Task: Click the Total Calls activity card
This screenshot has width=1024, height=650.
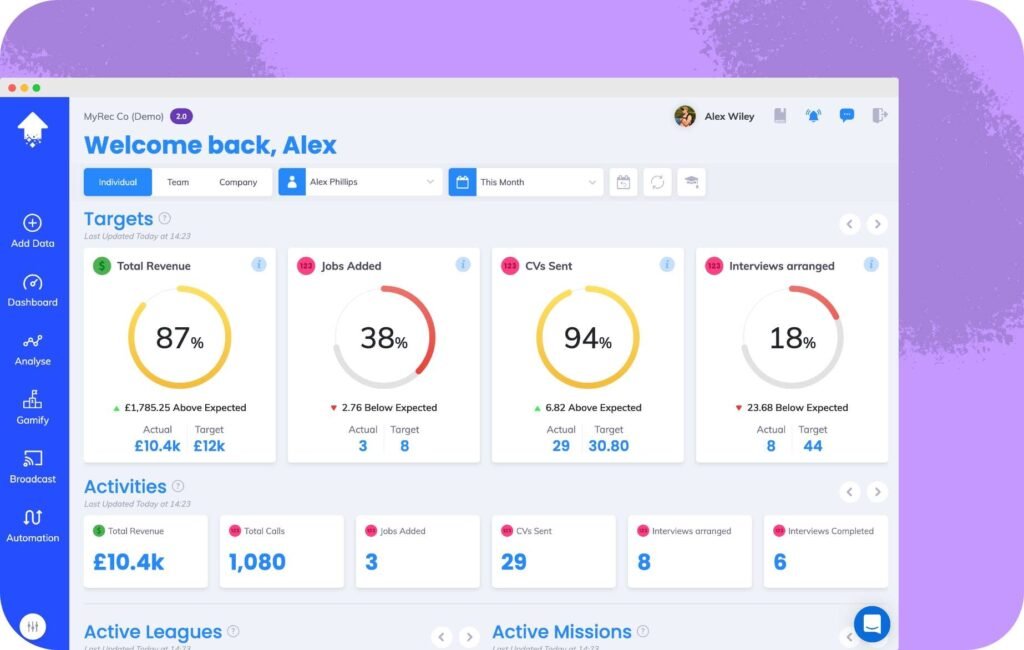Action: point(281,551)
